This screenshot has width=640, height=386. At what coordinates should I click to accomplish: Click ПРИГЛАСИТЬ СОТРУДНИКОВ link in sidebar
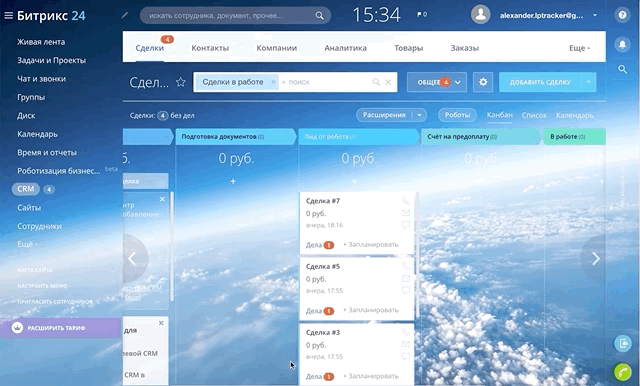[55, 302]
